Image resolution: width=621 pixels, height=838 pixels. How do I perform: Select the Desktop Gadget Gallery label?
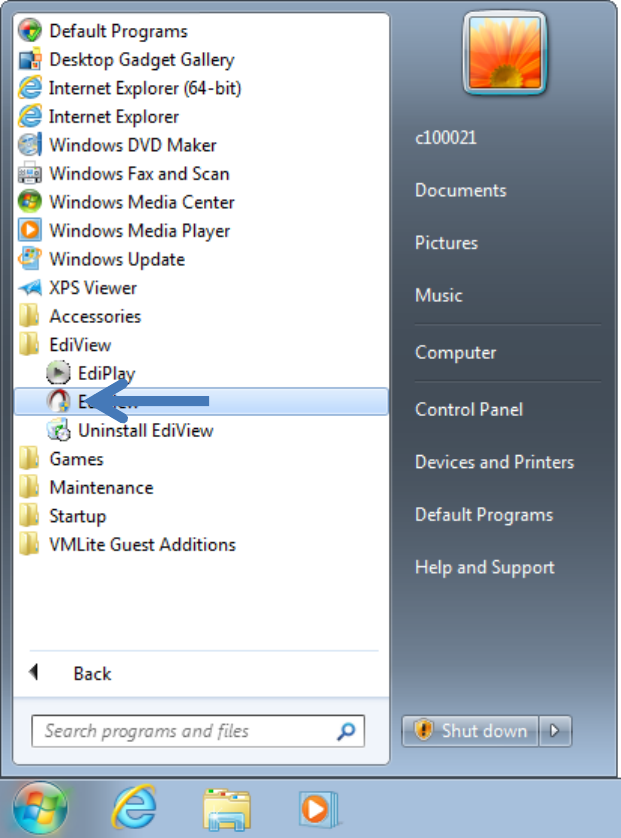tap(142, 59)
